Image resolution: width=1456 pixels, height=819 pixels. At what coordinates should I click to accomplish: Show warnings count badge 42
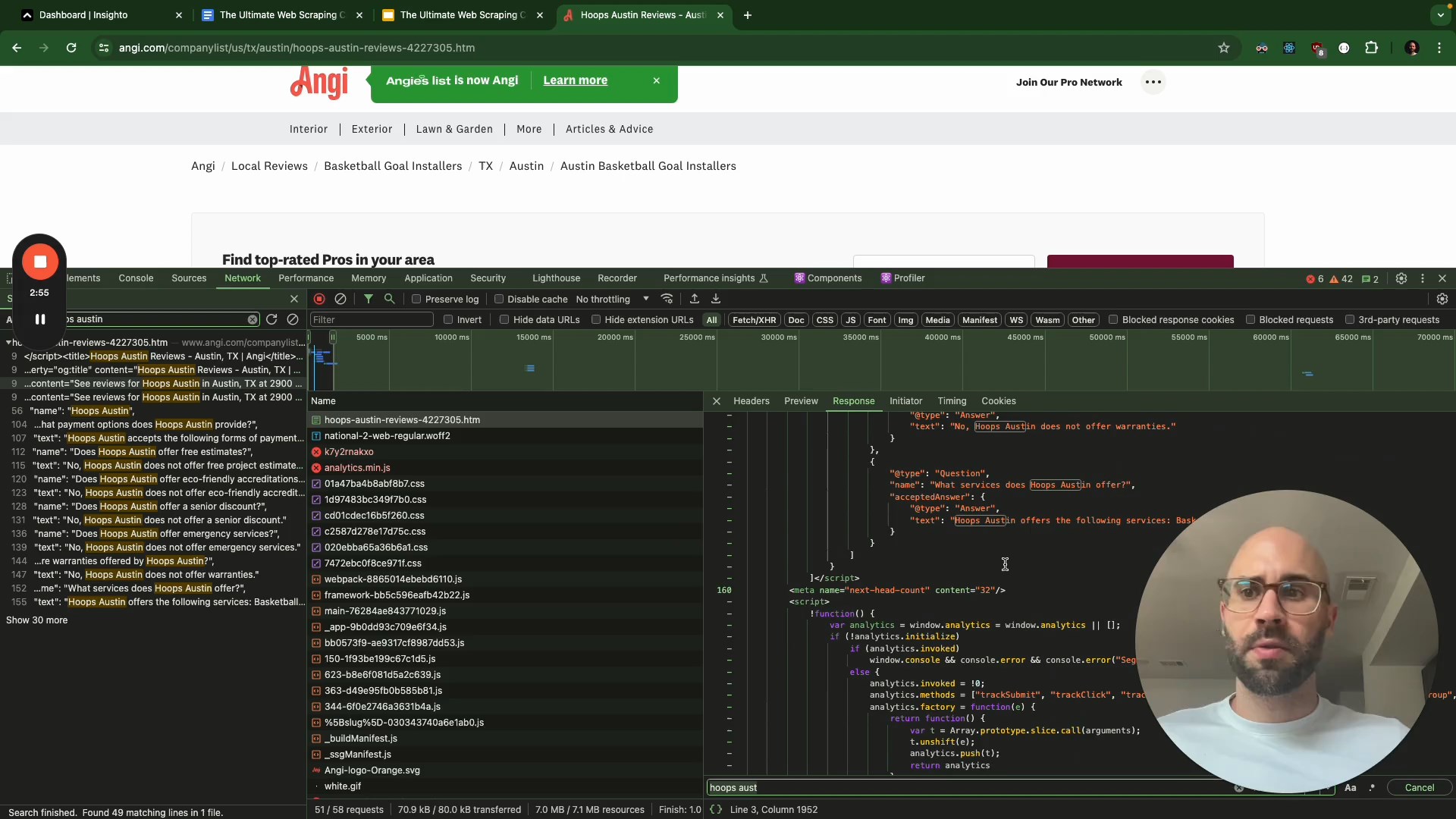[x=1341, y=279]
